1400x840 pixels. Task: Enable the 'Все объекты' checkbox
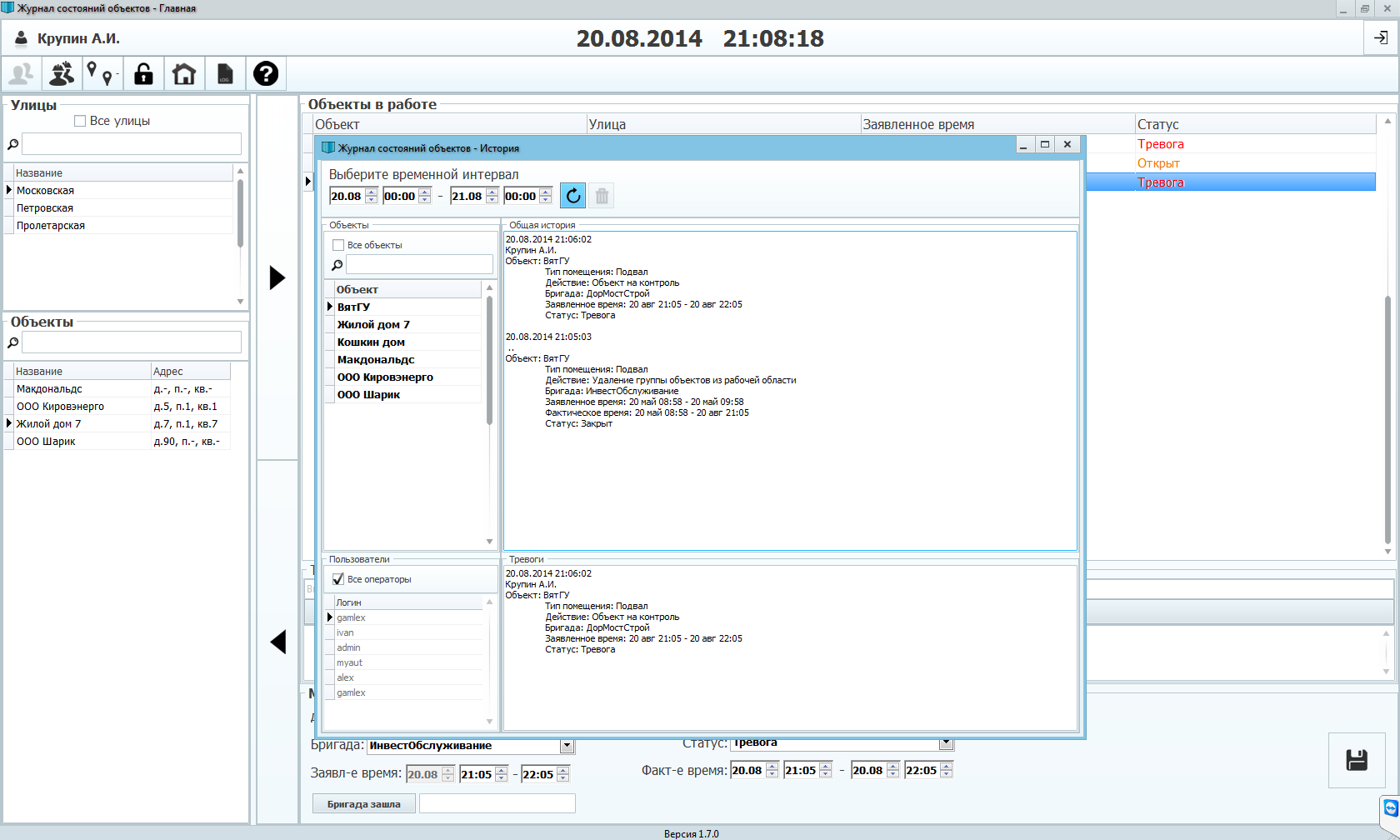tap(338, 245)
